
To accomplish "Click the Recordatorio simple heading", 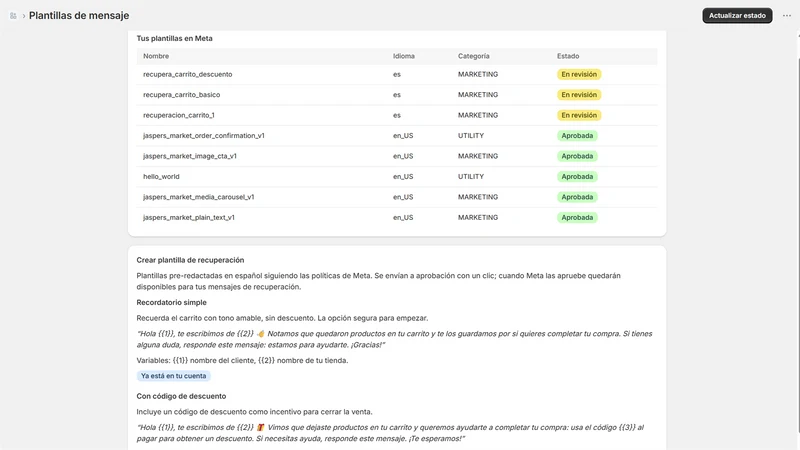I will pyautogui.click(x=171, y=303).
